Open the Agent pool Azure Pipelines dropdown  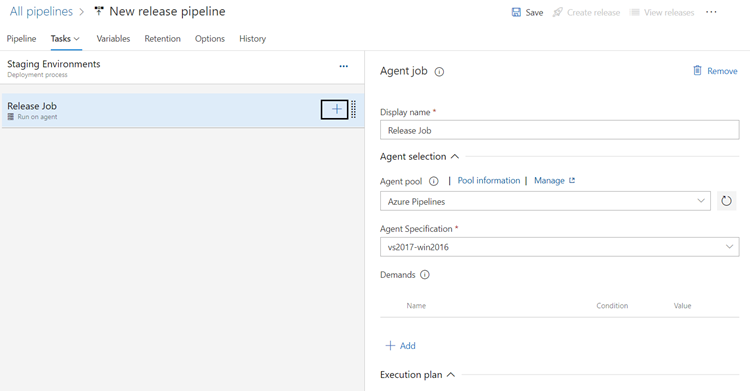point(545,201)
